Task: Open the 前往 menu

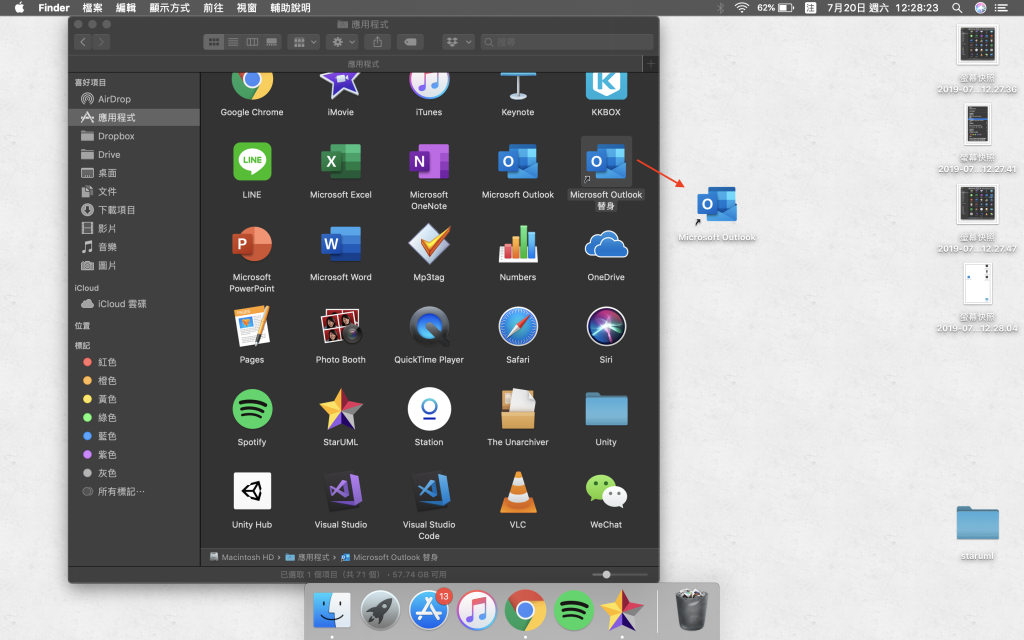Action: click(213, 8)
